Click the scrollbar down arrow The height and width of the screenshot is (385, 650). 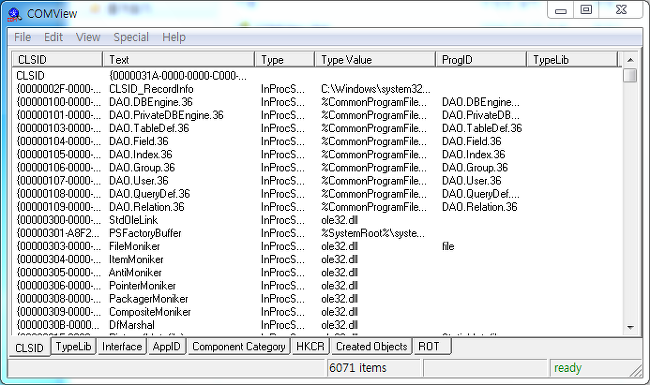tap(630, 327)
